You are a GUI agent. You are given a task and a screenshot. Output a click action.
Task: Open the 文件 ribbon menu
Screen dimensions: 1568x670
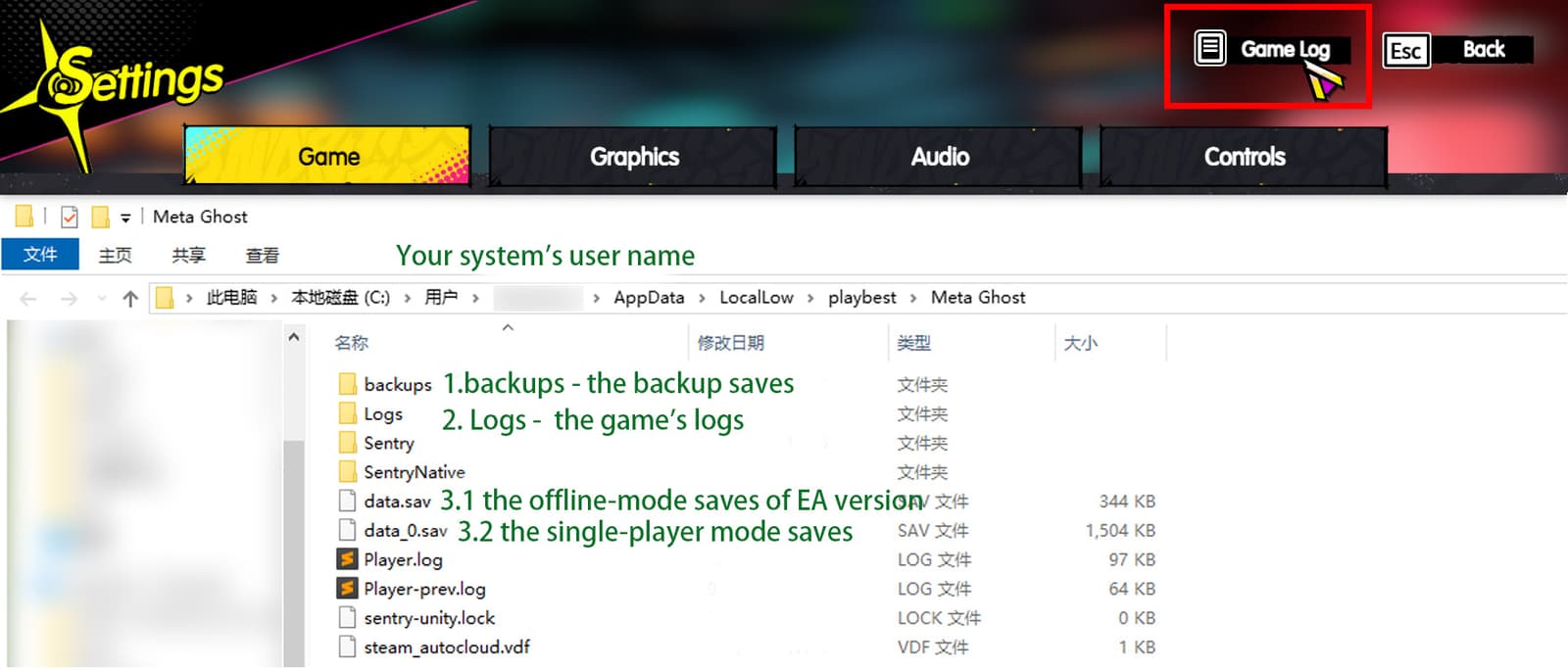40,255
